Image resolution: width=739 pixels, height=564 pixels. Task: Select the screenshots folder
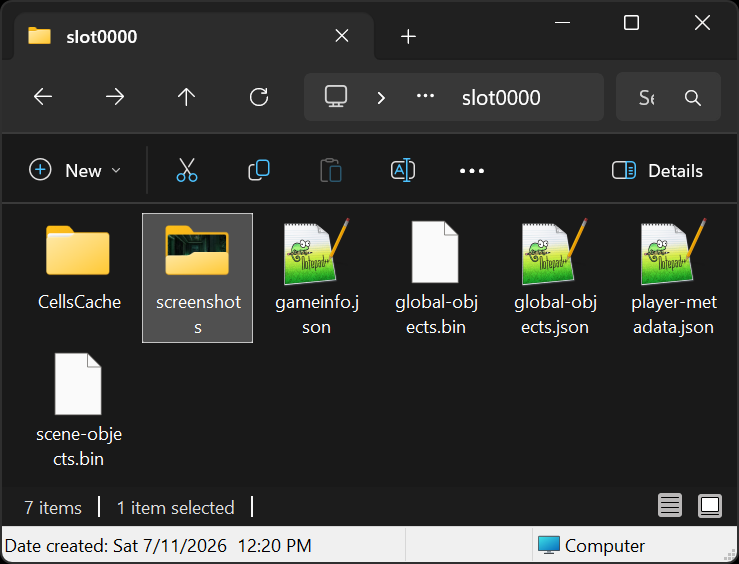click(x=197, y=278)
